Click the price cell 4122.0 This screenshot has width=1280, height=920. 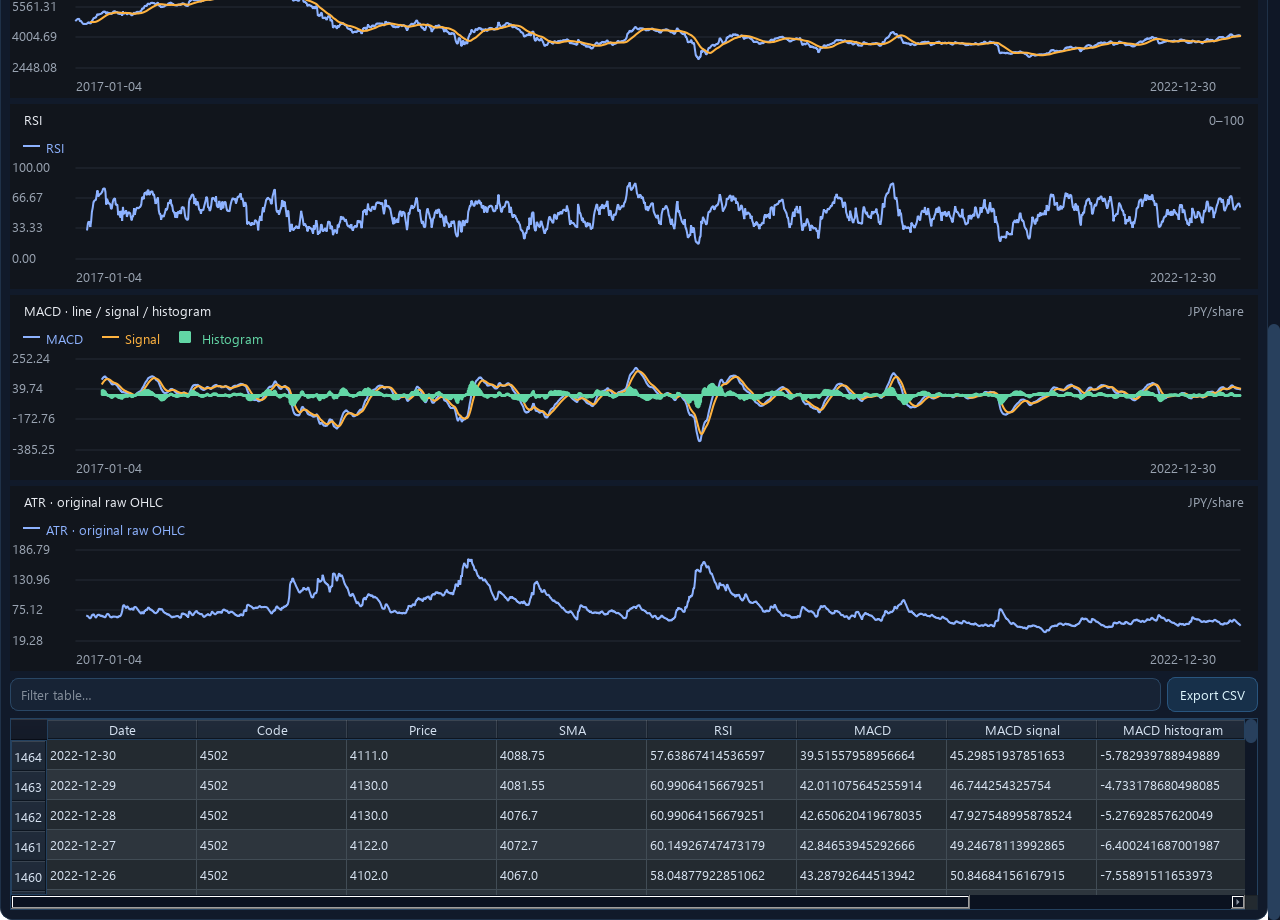coord(422,845)
